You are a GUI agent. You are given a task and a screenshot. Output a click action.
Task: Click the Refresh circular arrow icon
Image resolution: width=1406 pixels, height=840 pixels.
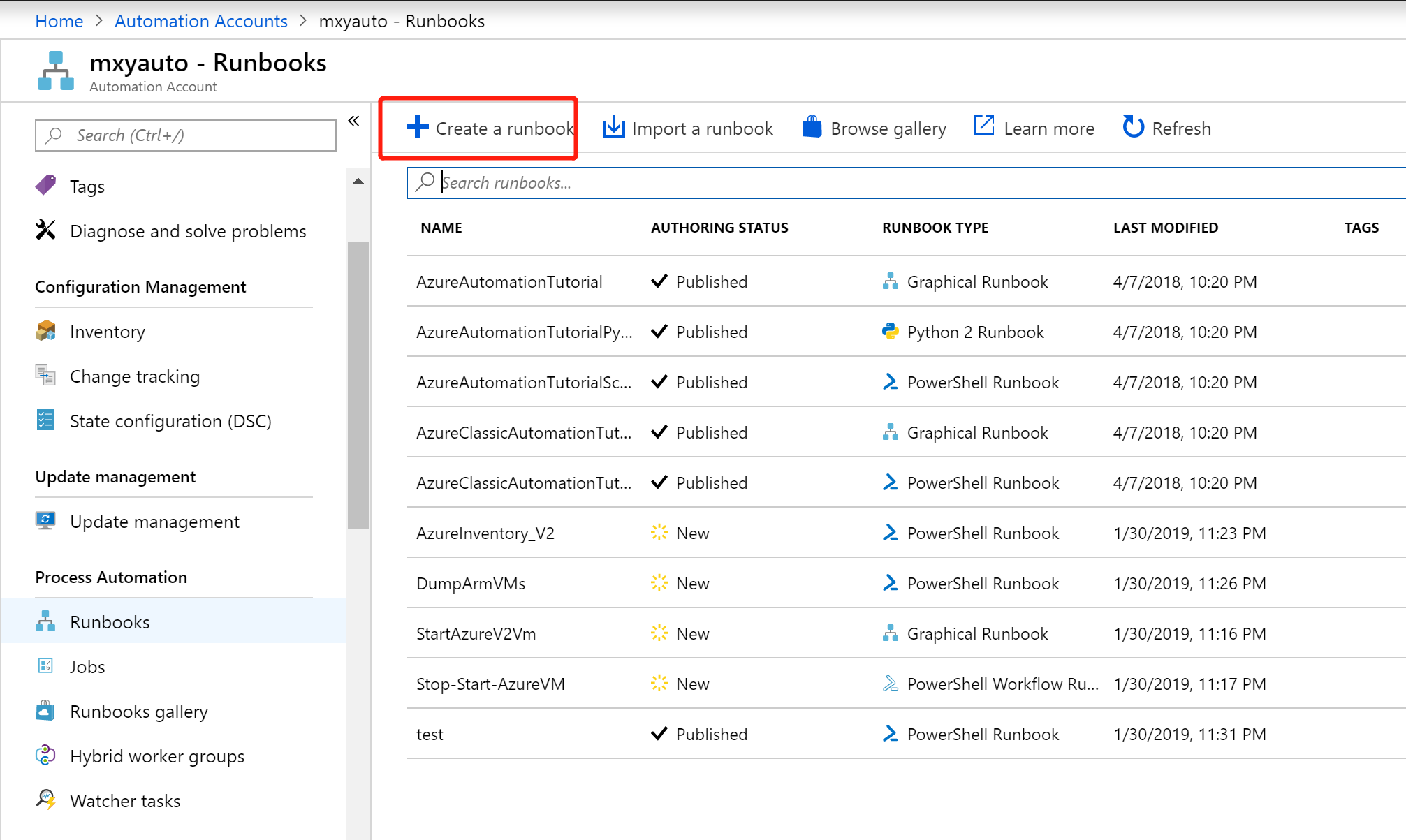point(1133,127)
